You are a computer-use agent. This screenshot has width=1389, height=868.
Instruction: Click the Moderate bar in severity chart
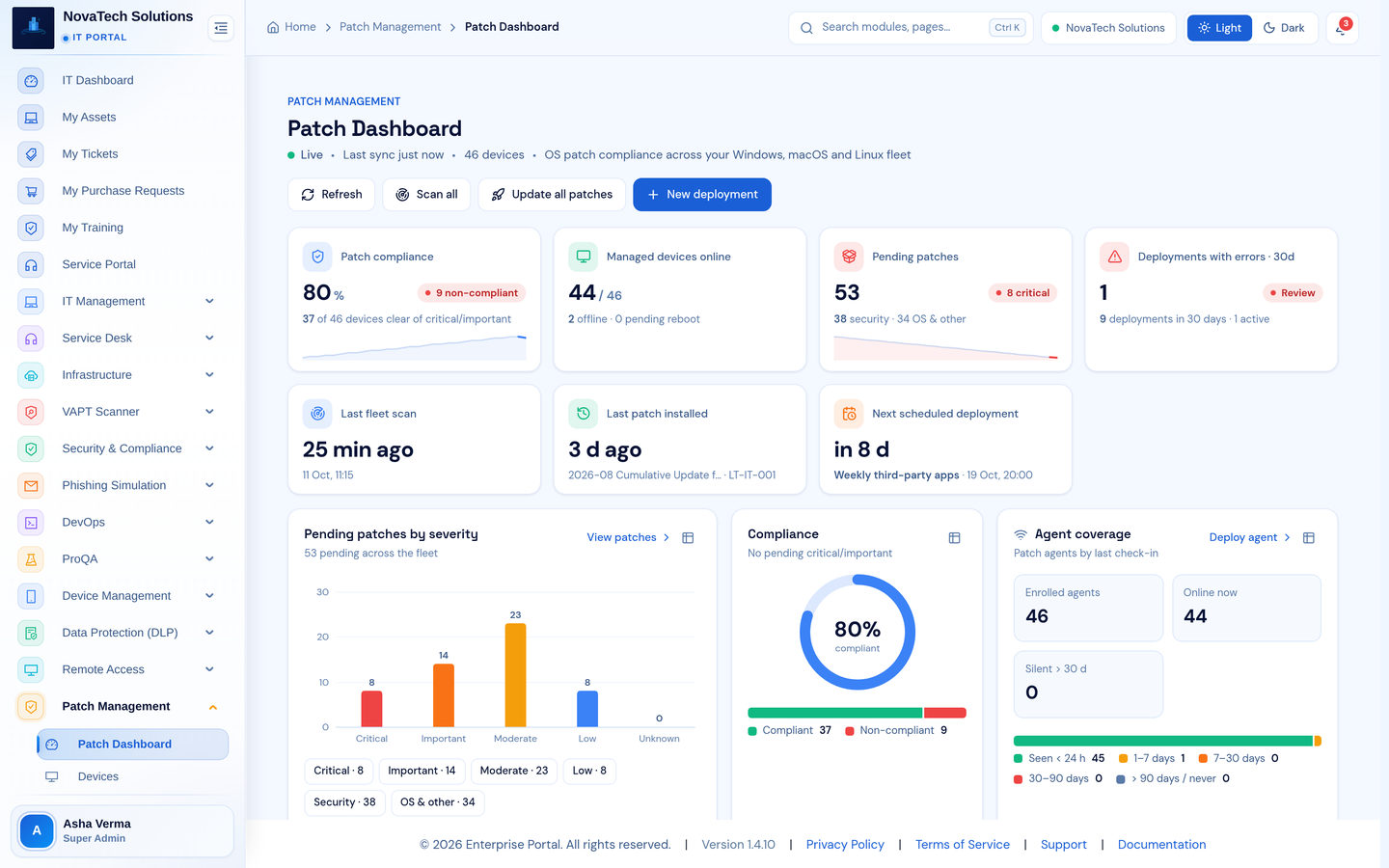(516, 675)
